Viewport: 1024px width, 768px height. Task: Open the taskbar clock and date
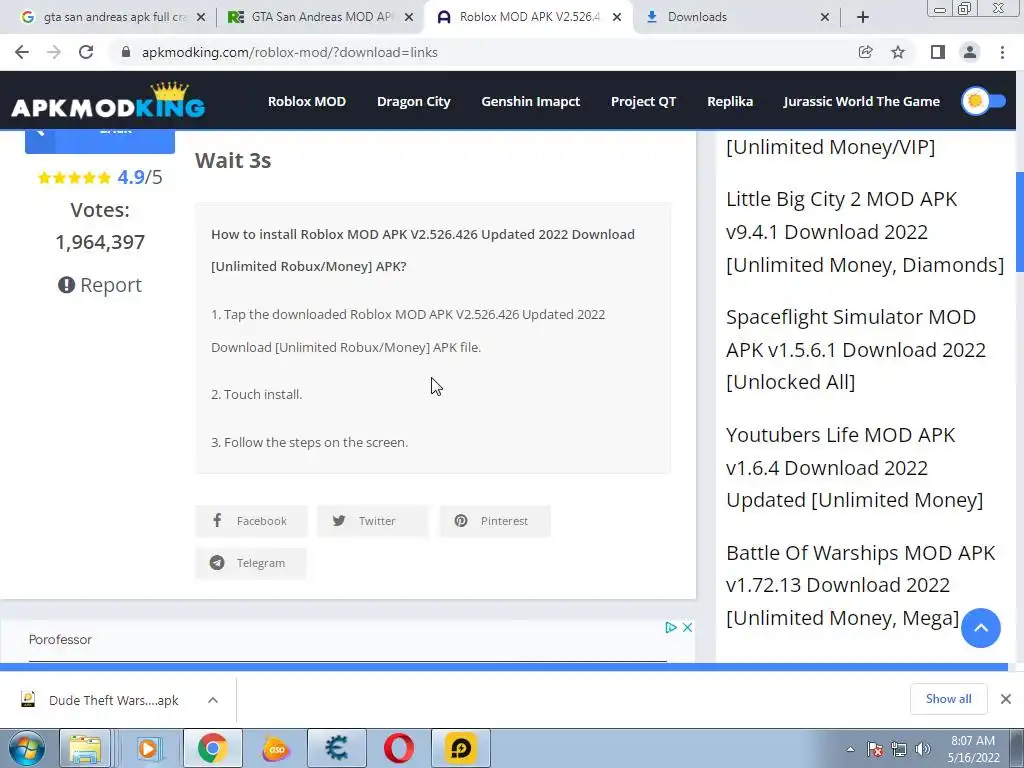[x=973, y=749]
